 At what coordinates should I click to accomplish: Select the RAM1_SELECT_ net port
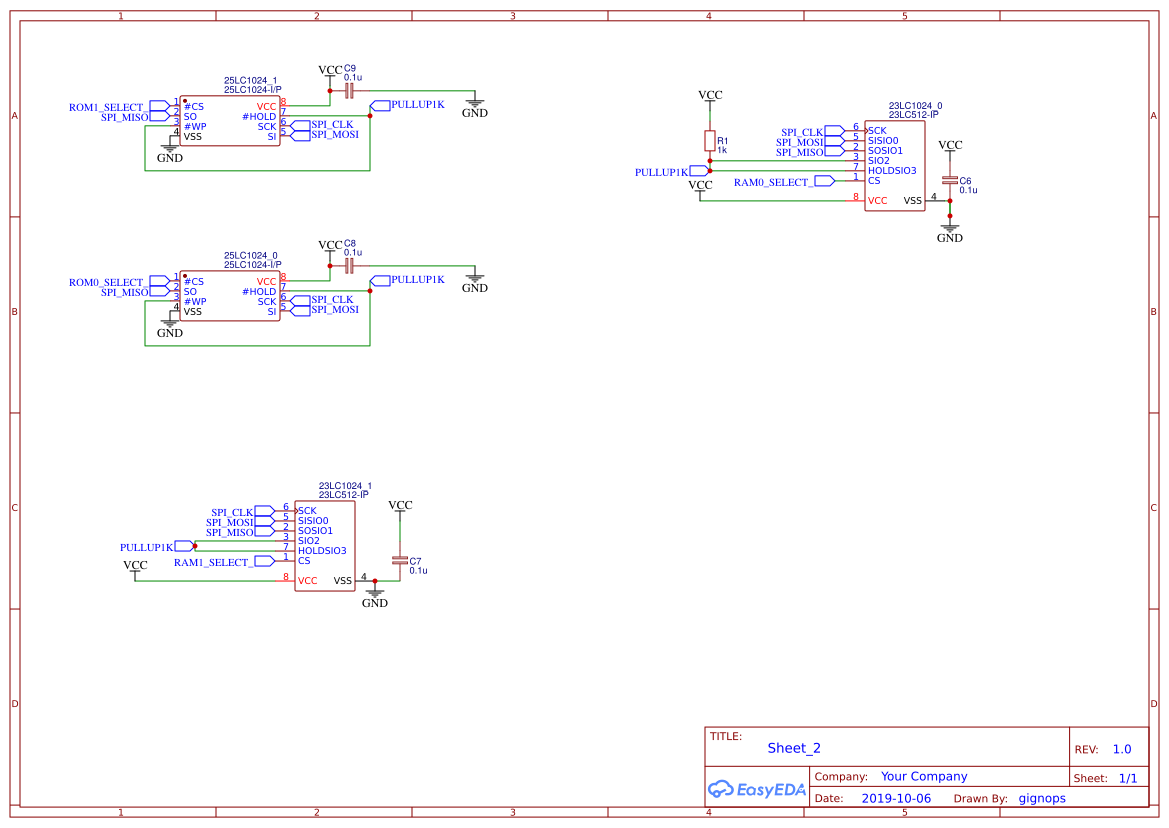click(x=264, y=561)
